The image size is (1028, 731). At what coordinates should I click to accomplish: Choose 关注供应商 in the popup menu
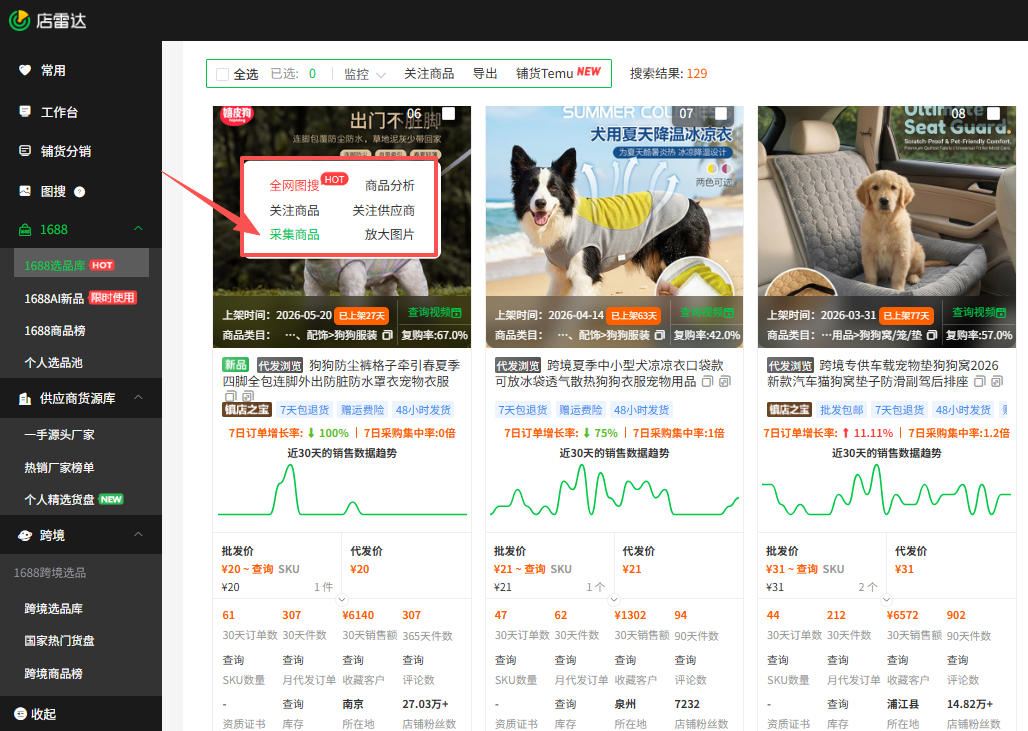point(384,210)
